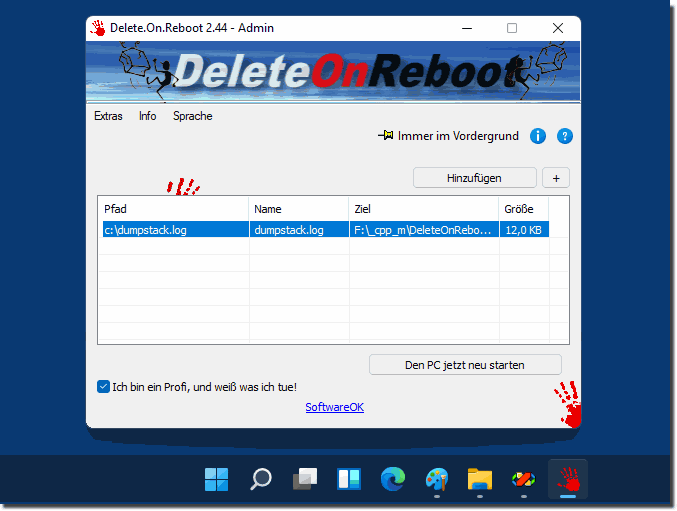Image resolution: width=677 pixels, height=511 pixels.
Task: Open the Extras menu
Action: (x=108, y=116)
